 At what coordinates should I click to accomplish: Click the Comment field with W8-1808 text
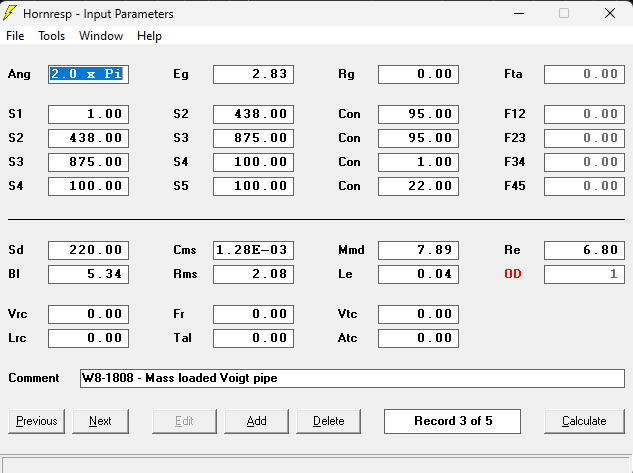(x=352, y=378)
